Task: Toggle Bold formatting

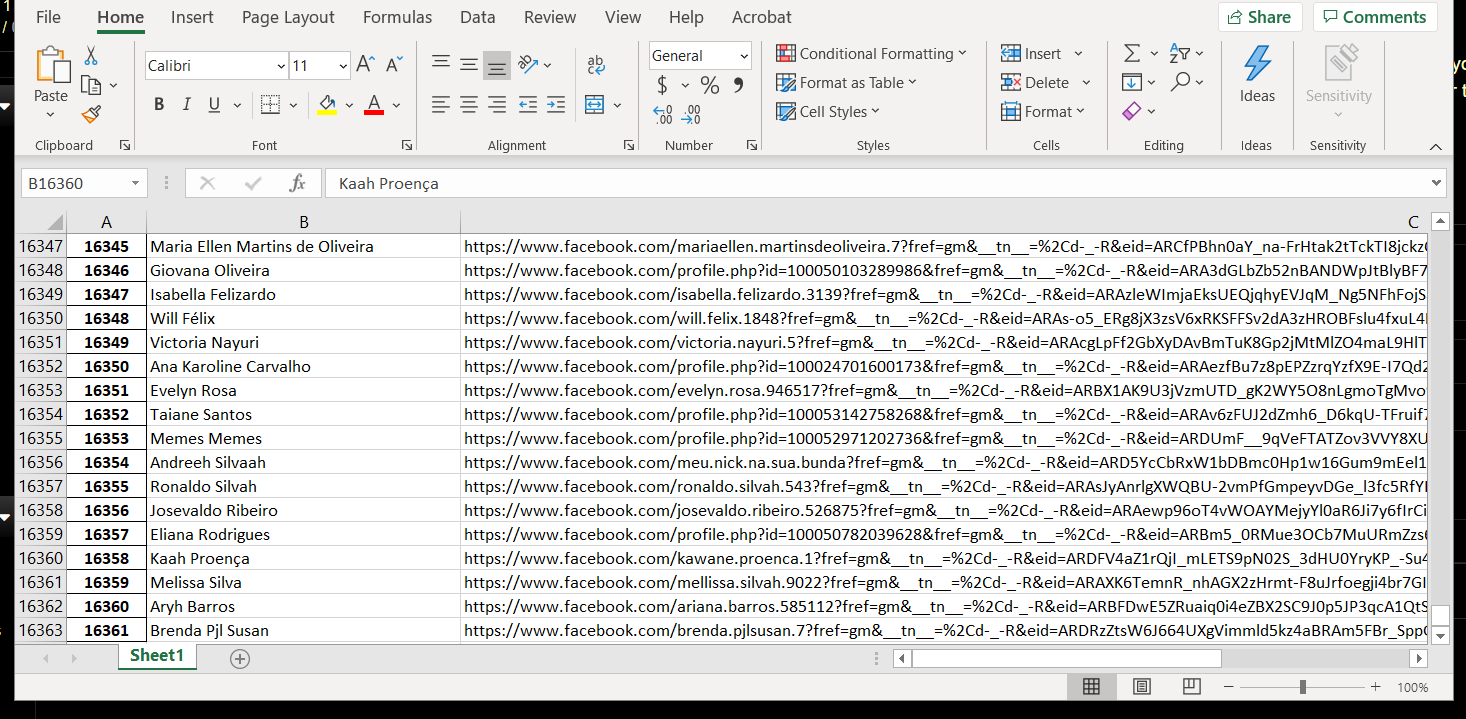Action: pyautogui.click(x=159, y=105)
